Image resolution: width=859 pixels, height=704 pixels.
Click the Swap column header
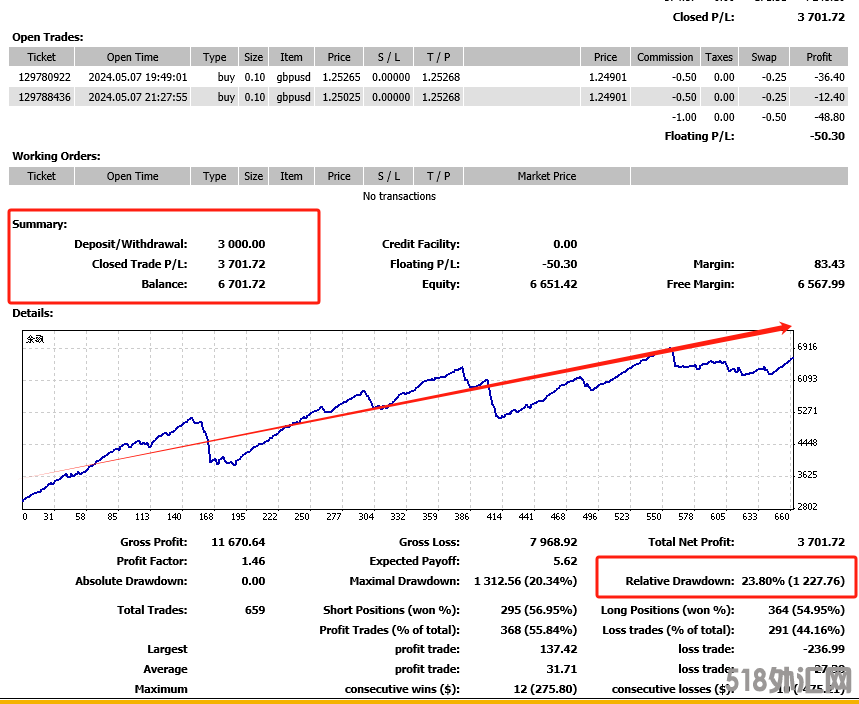(763, 57)
